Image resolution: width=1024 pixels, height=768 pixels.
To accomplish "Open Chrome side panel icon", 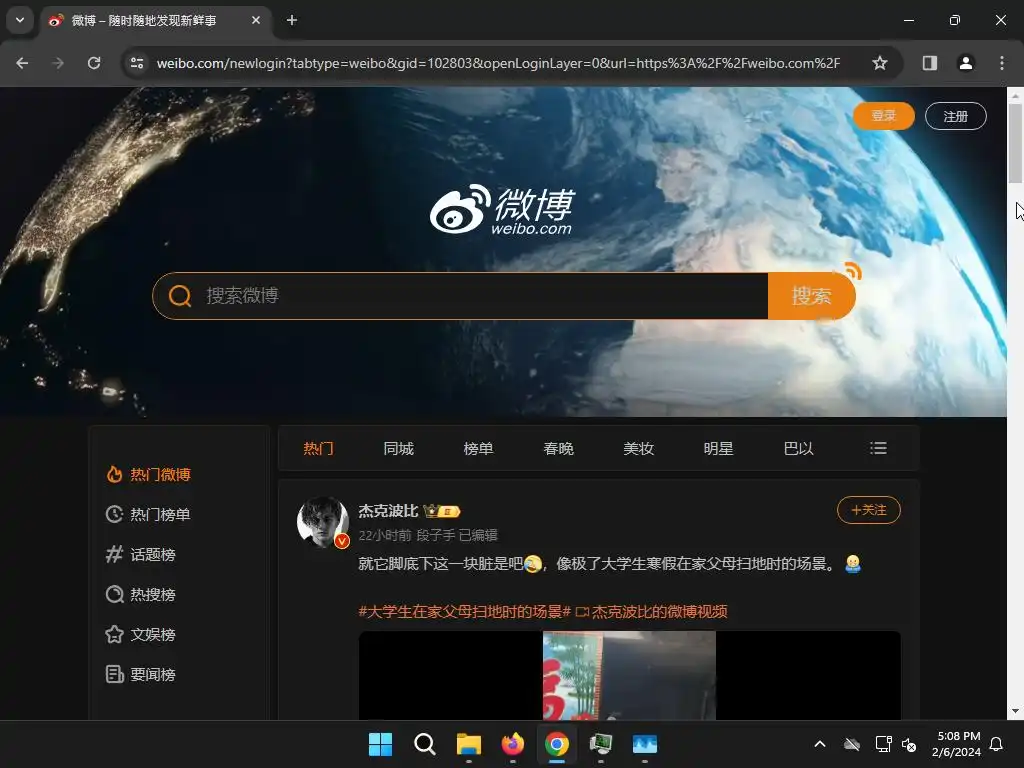I will tap(929, 63).
